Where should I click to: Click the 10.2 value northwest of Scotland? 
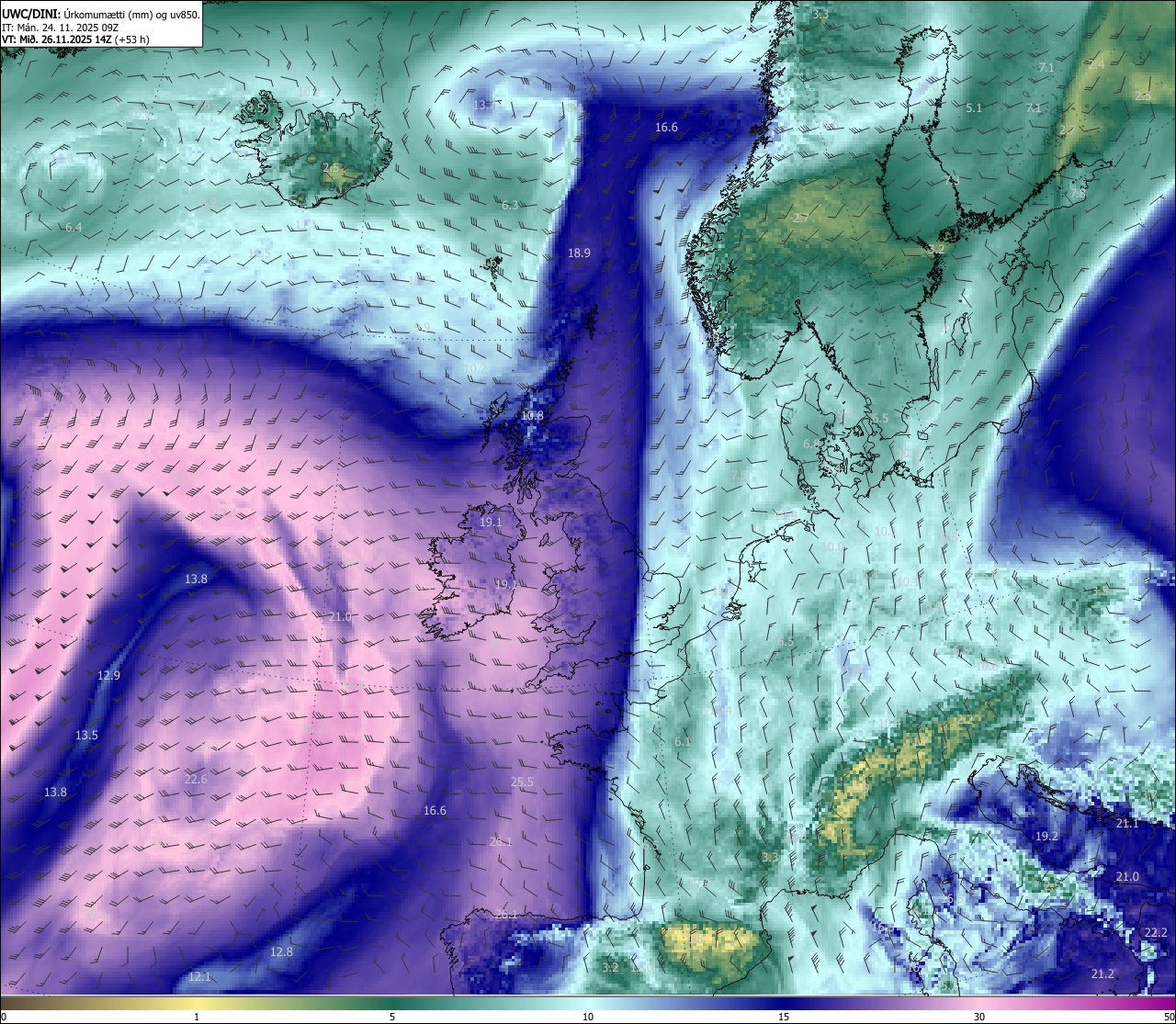tap(475, 368)
